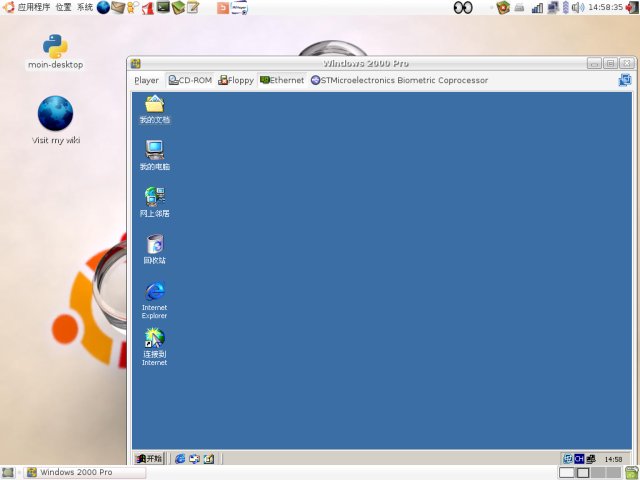
Task: Open the mail envelope launcher in top panel
Action: click(118, 7)
